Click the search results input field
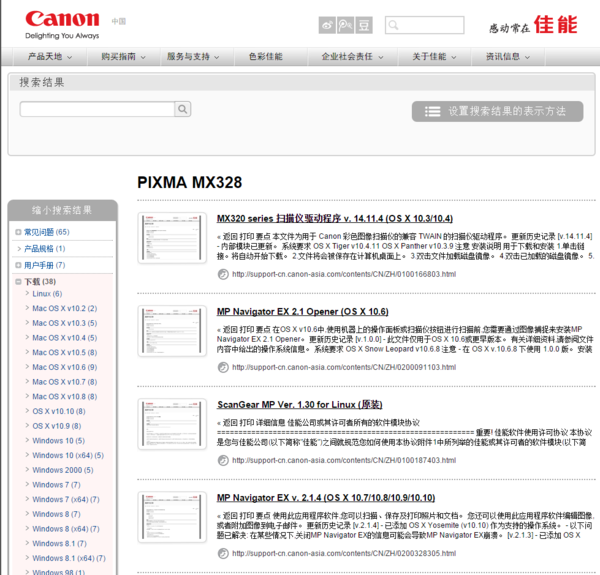 tap(97, 109)
